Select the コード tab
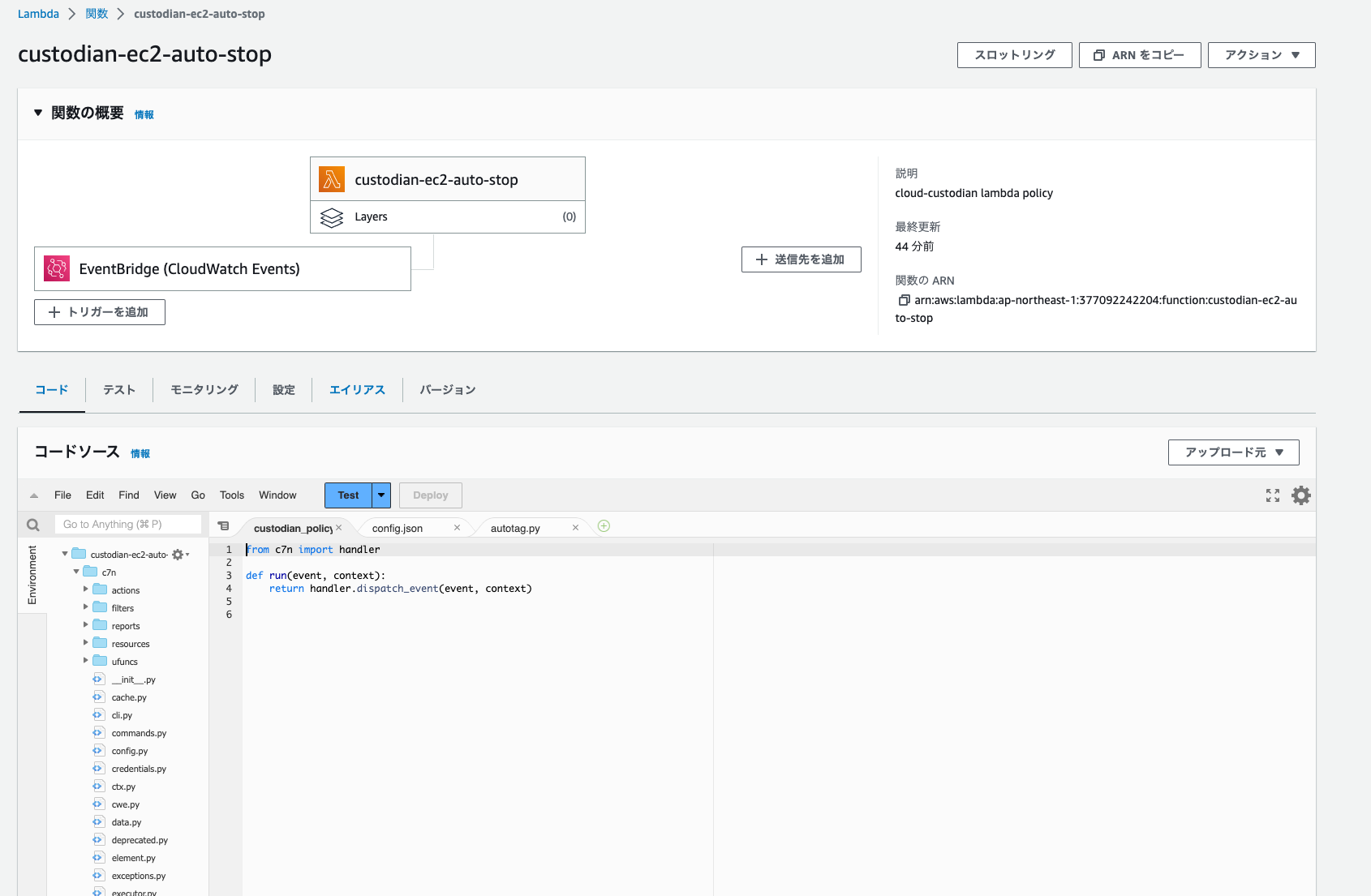 52,390
